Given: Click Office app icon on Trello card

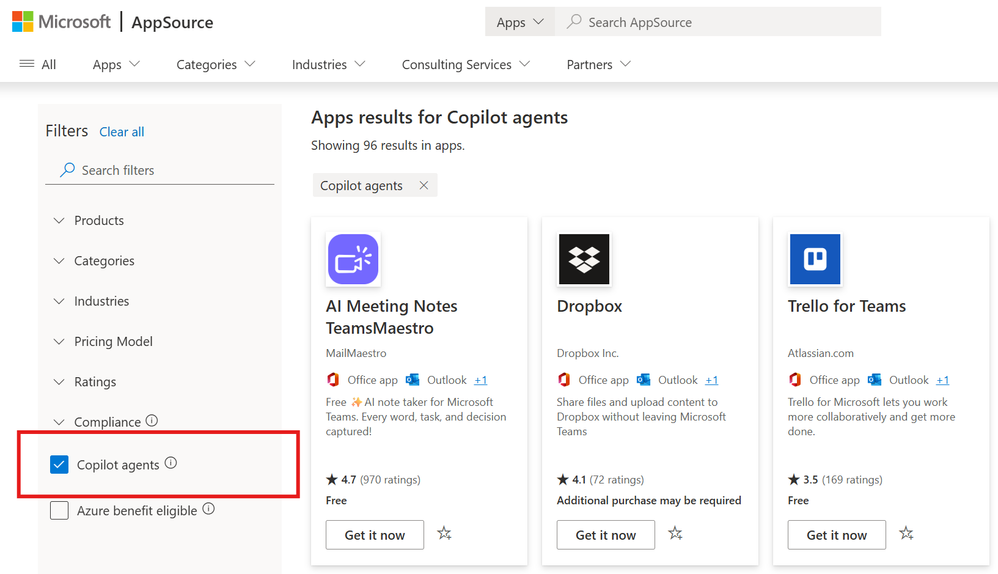Looking at the screenshot, I should click(x=795, y=380).
